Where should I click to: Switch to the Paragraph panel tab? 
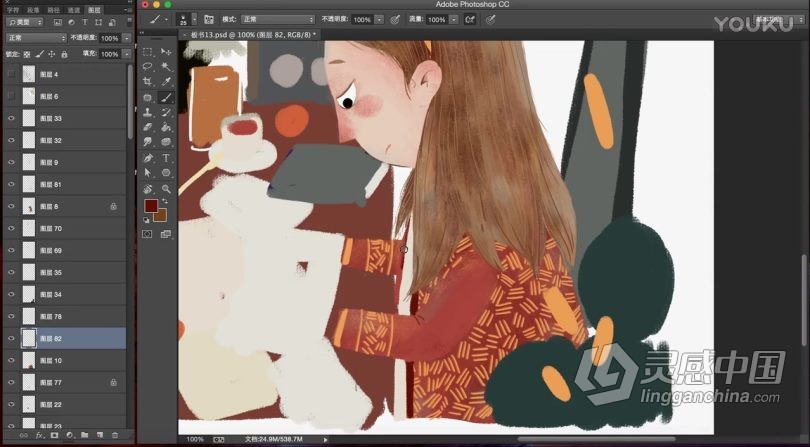33,10
